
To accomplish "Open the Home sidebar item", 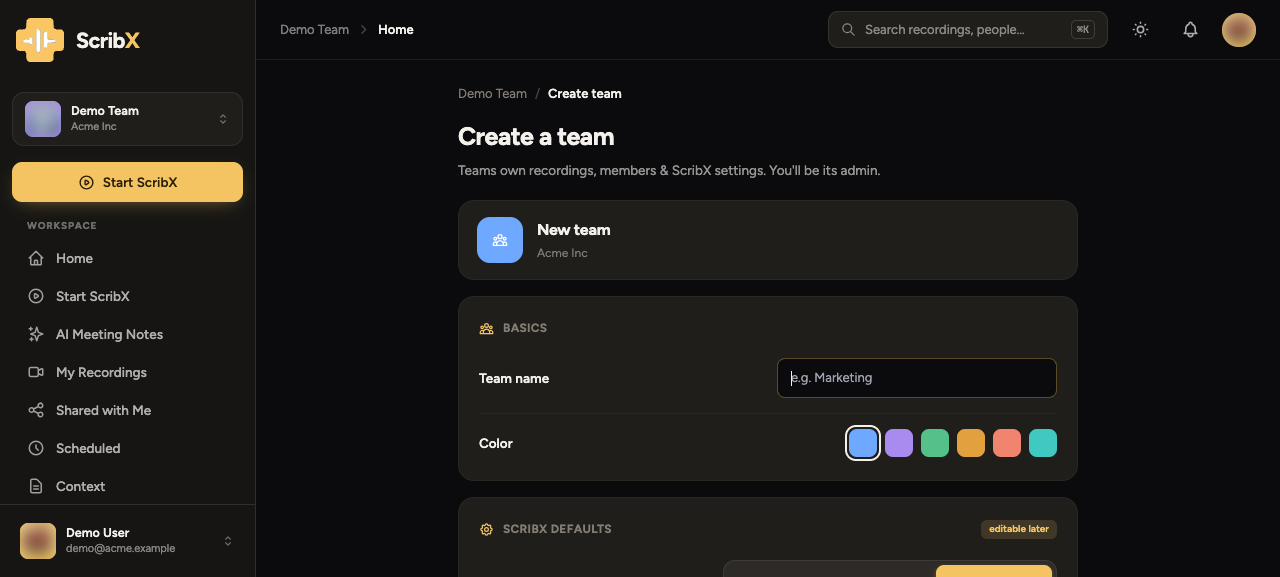I will [128, 258].
